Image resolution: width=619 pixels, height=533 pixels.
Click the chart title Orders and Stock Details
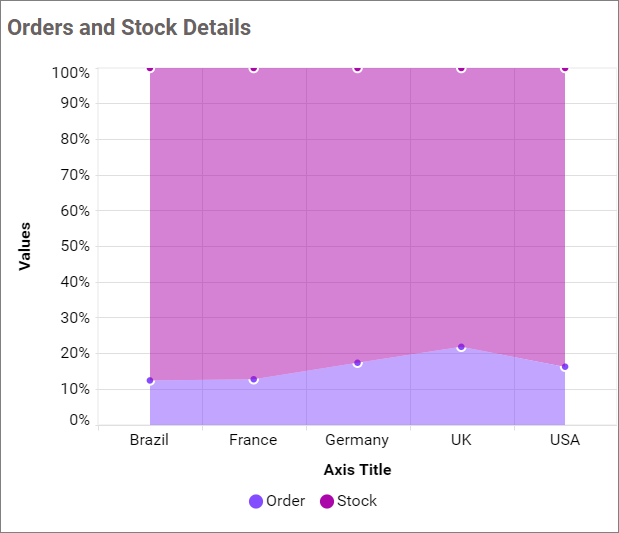pyautogui.click(x=129, y=27)
